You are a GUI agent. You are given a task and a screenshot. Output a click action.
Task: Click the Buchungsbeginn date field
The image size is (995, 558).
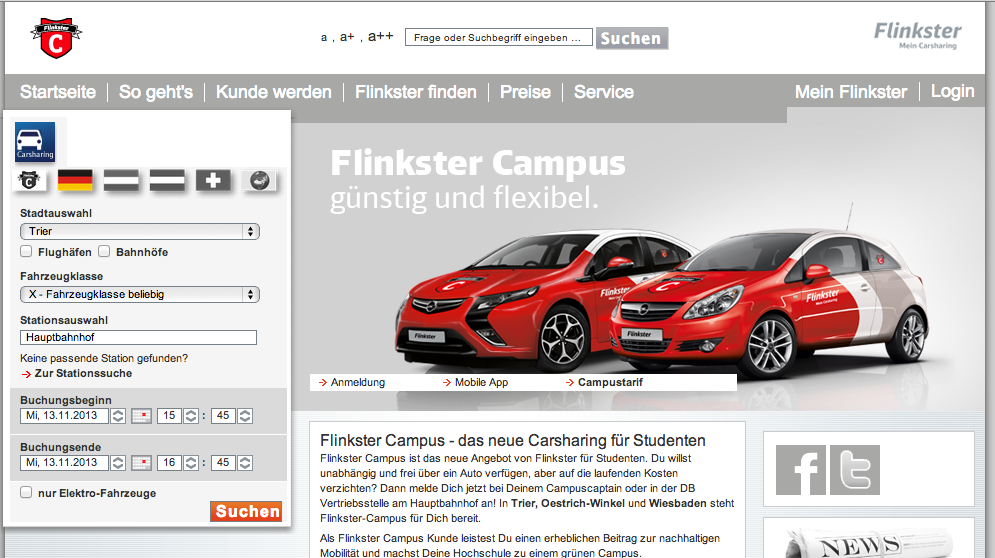[x=64, y=416]
